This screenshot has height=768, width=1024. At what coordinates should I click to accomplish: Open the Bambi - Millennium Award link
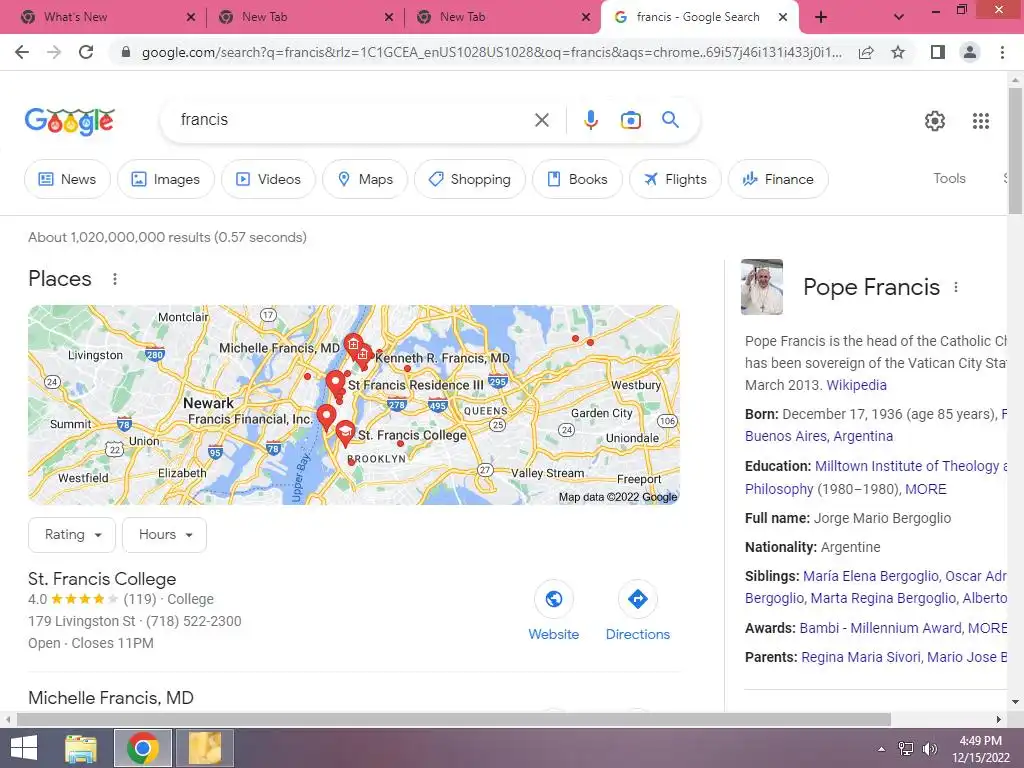[882, 628]
